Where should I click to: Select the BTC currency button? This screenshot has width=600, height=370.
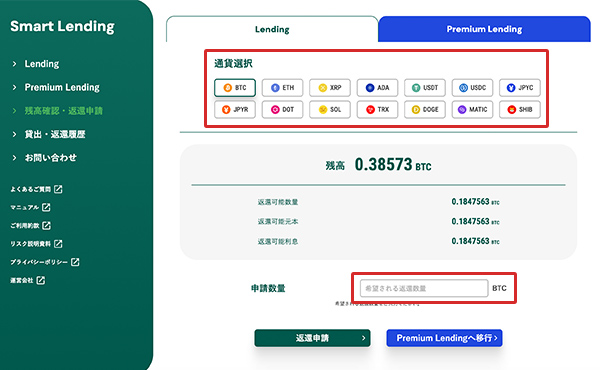tap(235, 88)
